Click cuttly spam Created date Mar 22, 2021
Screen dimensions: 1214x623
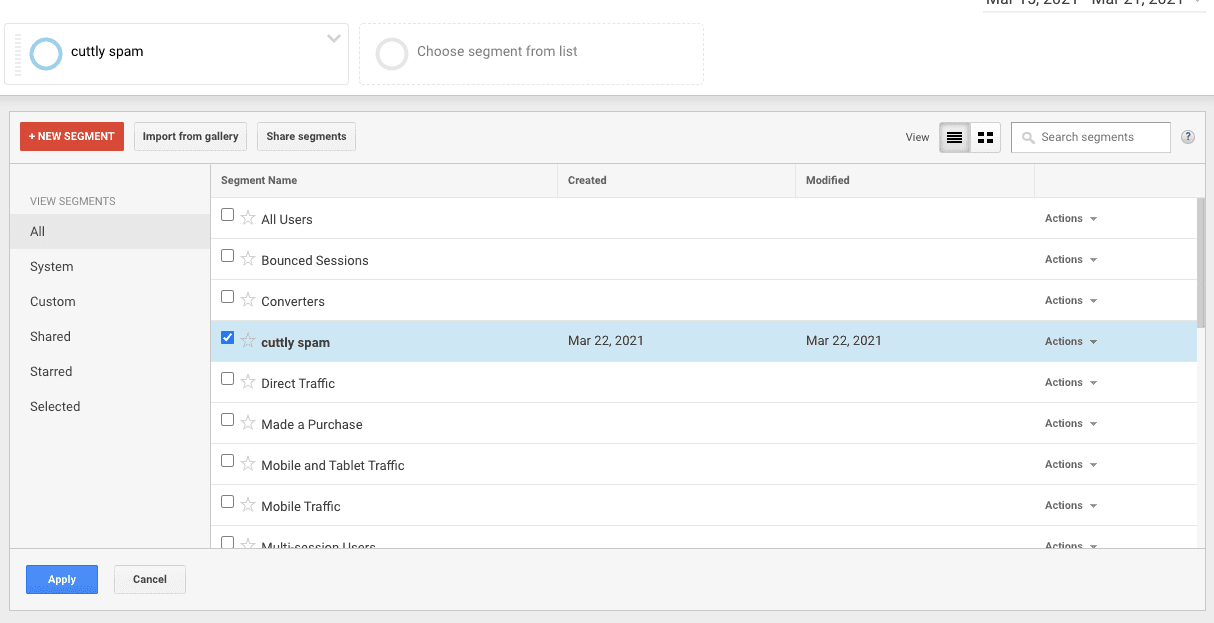pyautogui.click(x=606, y=340)
